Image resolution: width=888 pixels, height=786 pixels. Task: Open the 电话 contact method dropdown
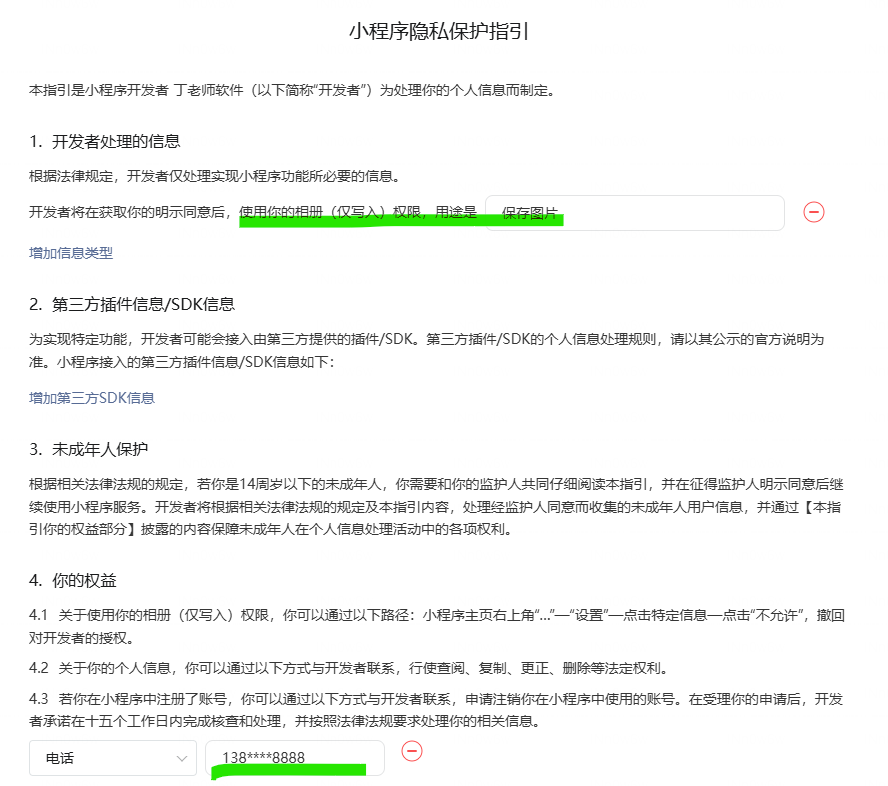coord(112,759)
